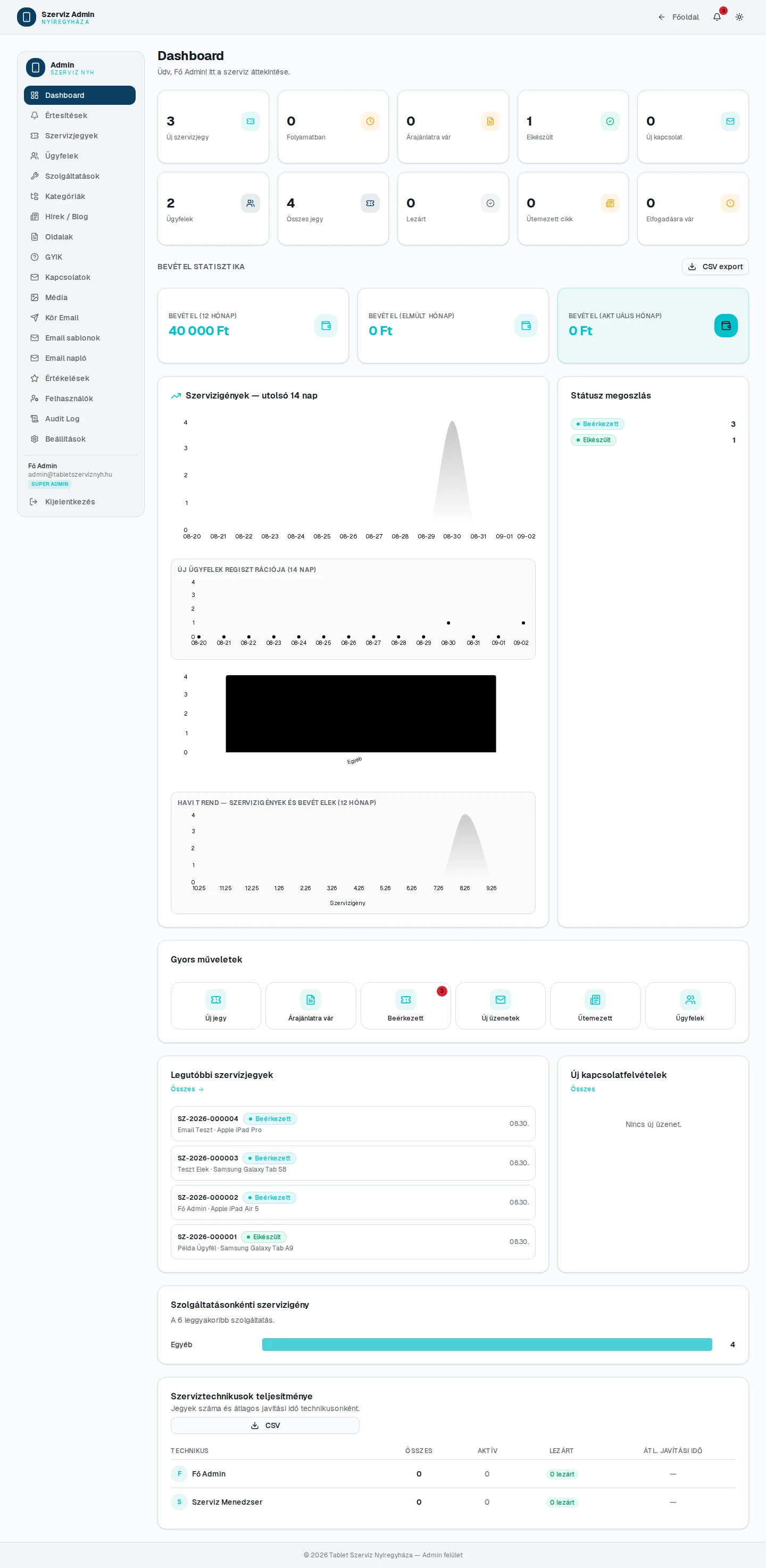Click the Email sablonok envelope icon
The width and height of the screenshot is (766, 1568).
click(x=35, y=338)
